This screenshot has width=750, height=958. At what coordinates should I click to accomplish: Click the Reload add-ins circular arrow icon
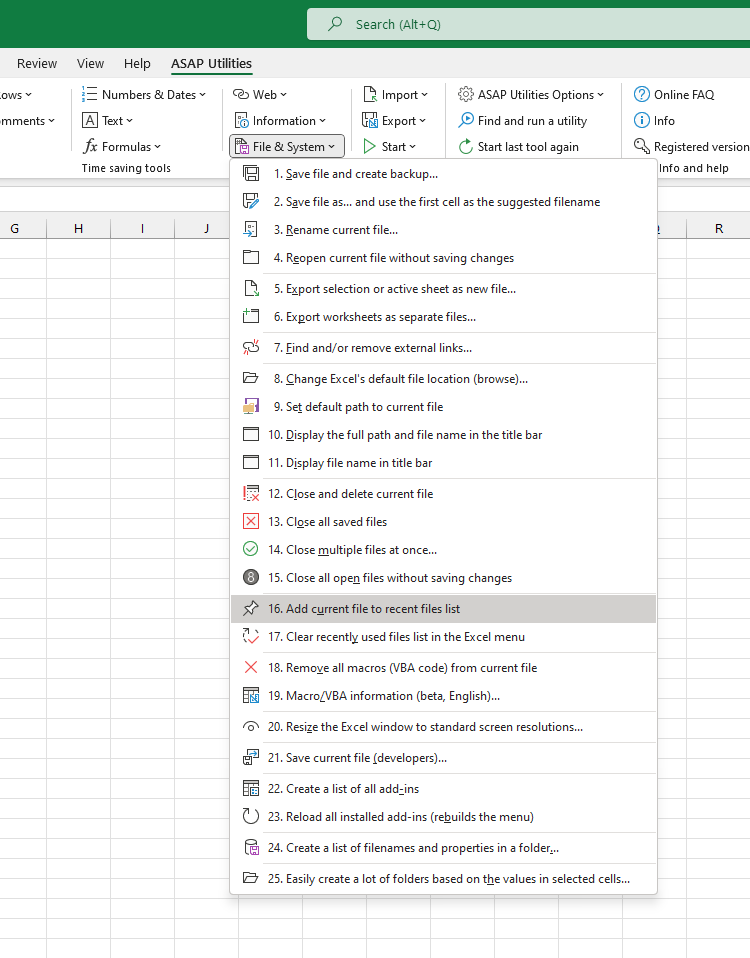click(250, 816)
